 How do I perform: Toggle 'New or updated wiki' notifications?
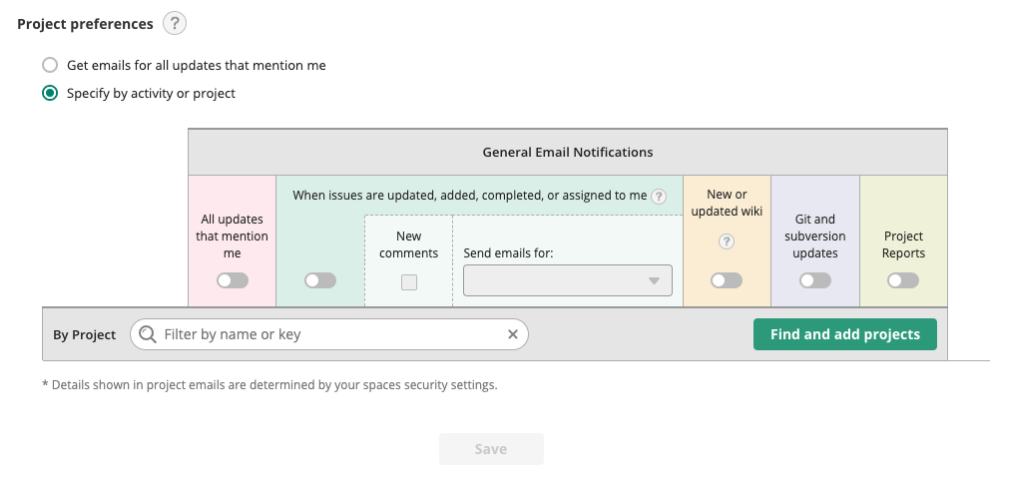coord(727,281)
